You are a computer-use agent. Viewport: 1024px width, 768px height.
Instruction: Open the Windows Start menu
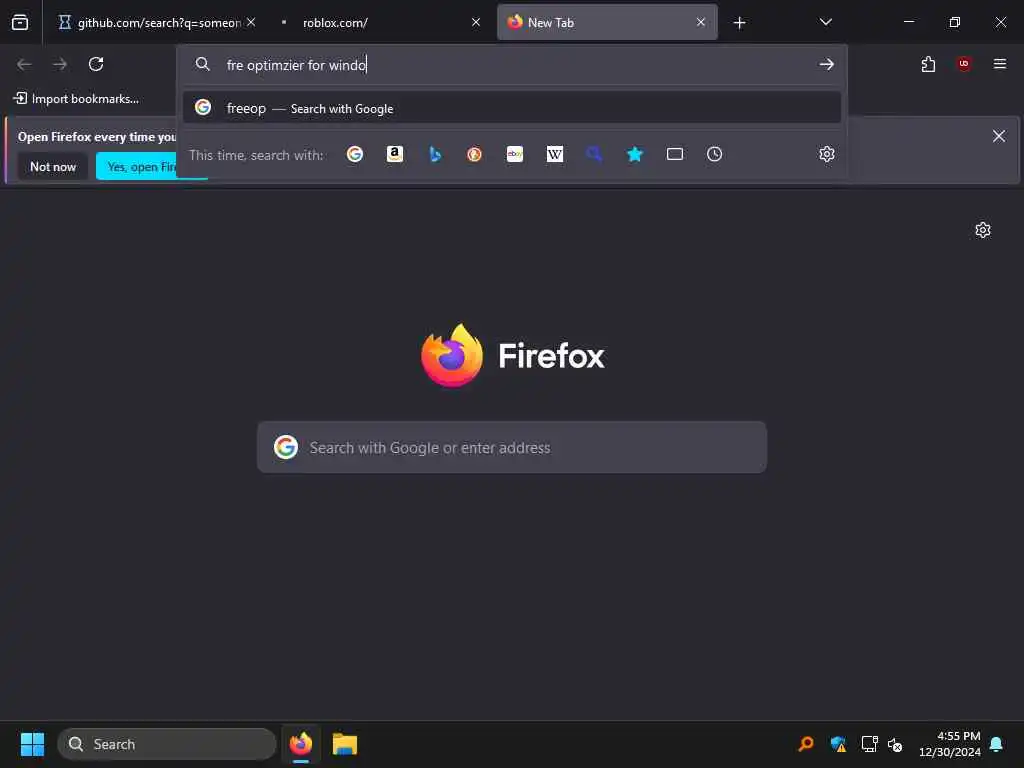coord(32,744)
